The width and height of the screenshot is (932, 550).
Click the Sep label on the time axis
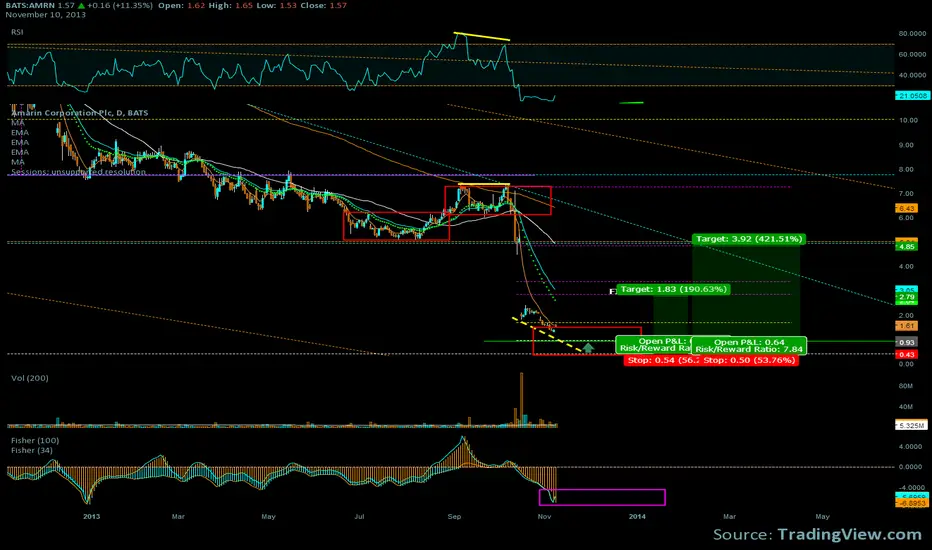tap(454, 517)
